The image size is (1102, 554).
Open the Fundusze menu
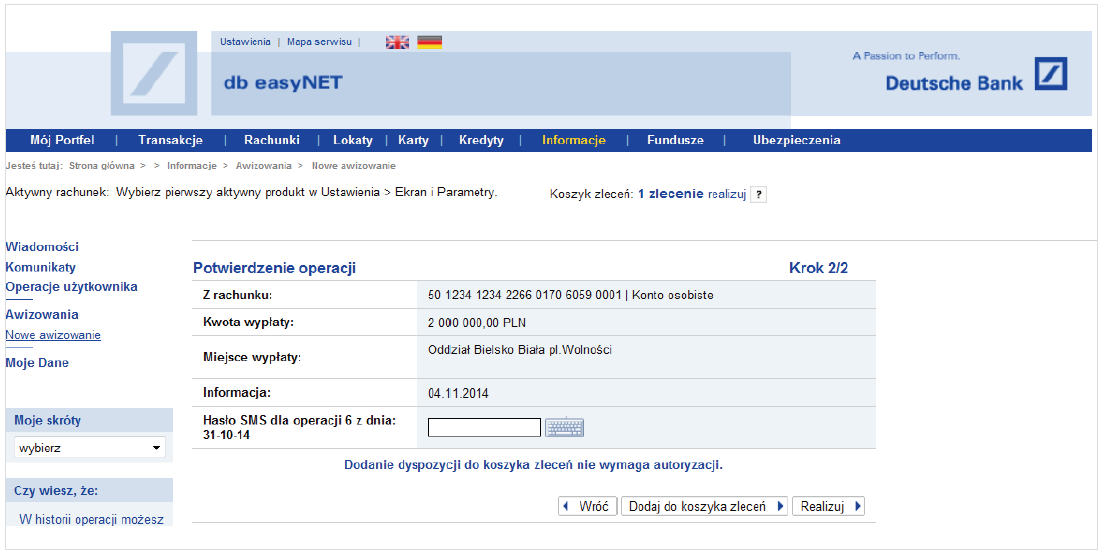675,140
